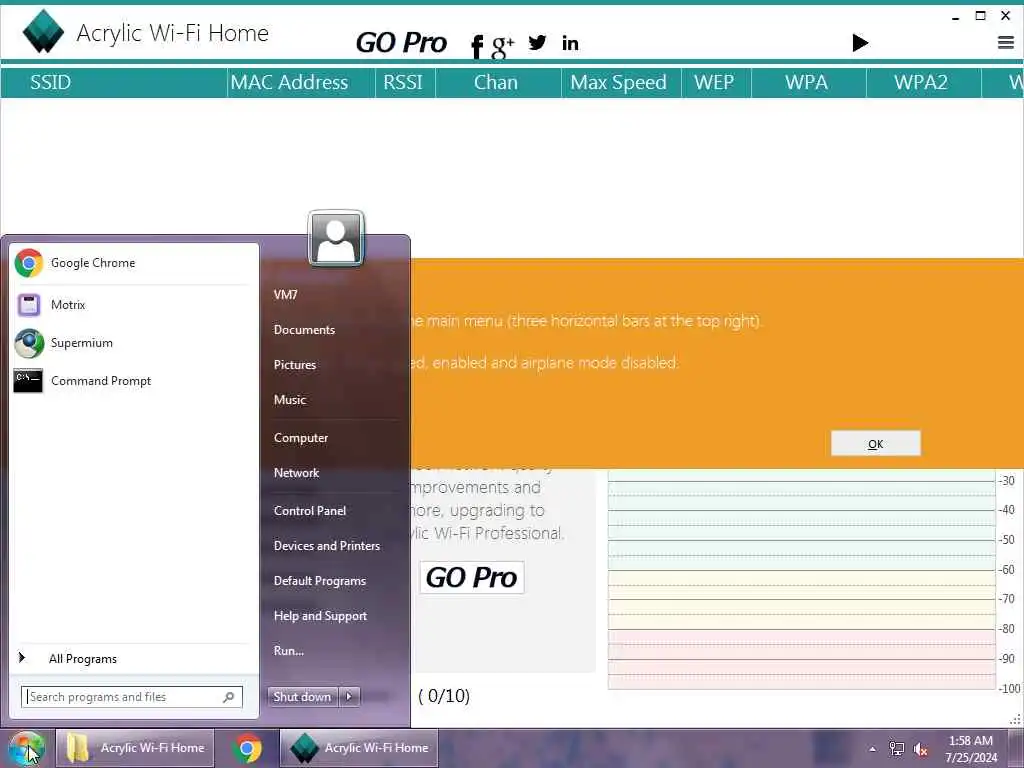Viewport: 1024px width, 768px height.
Task: Open Help and Support
Action: coord(321,616)
